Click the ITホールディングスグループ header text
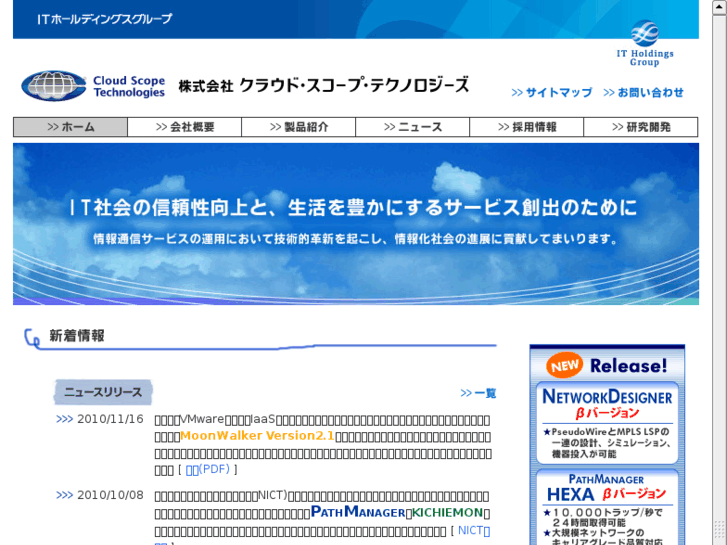The height and width of the screenshot is (545, 727). point(105,19)
